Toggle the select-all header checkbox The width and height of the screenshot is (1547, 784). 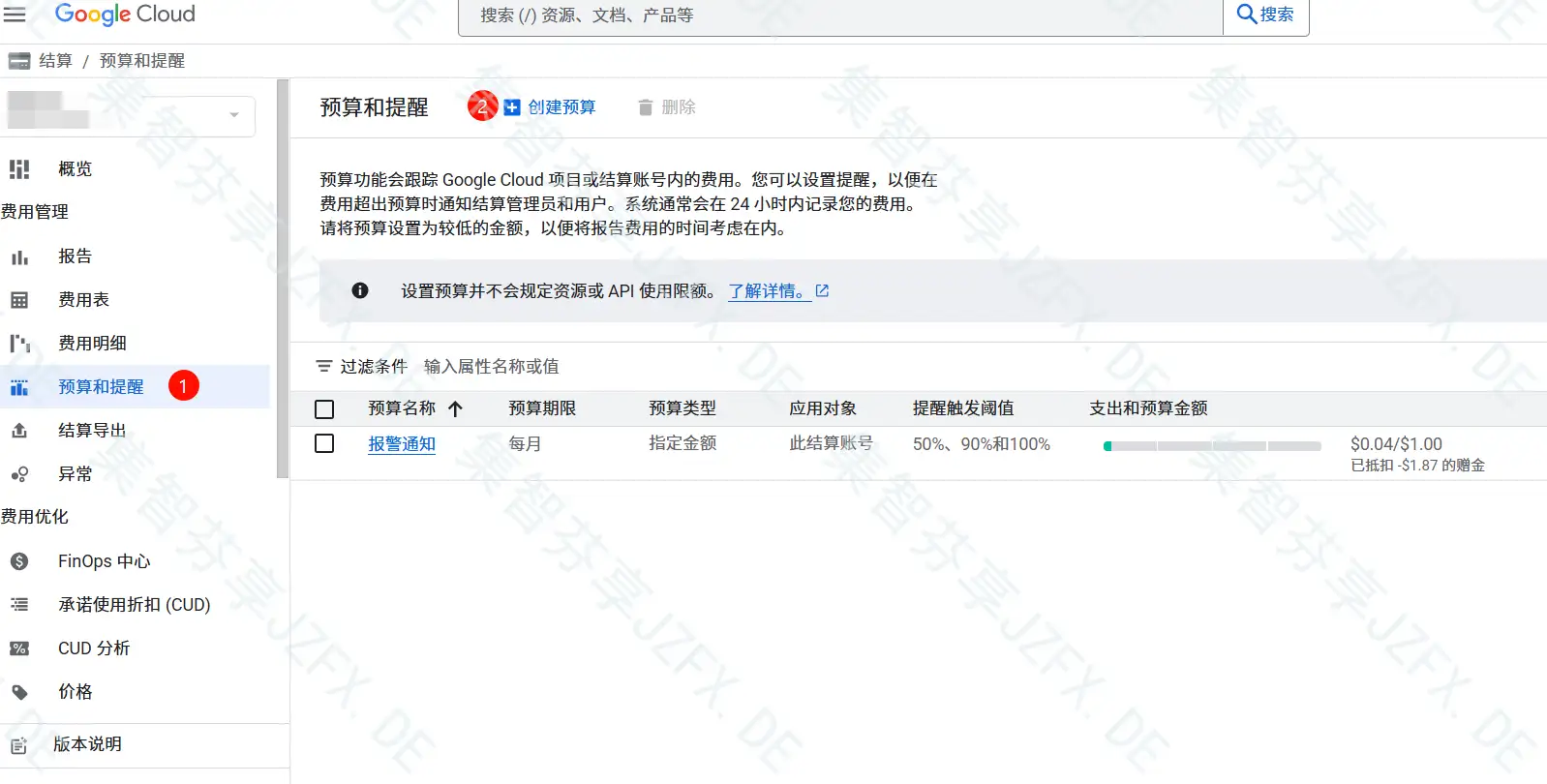coord(324,409)
